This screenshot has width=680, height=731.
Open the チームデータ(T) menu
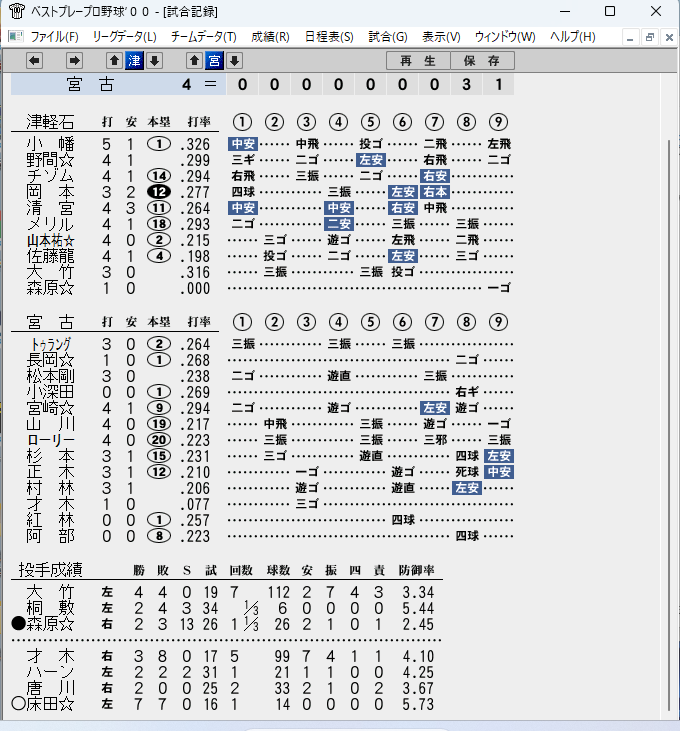click(204, 36)
